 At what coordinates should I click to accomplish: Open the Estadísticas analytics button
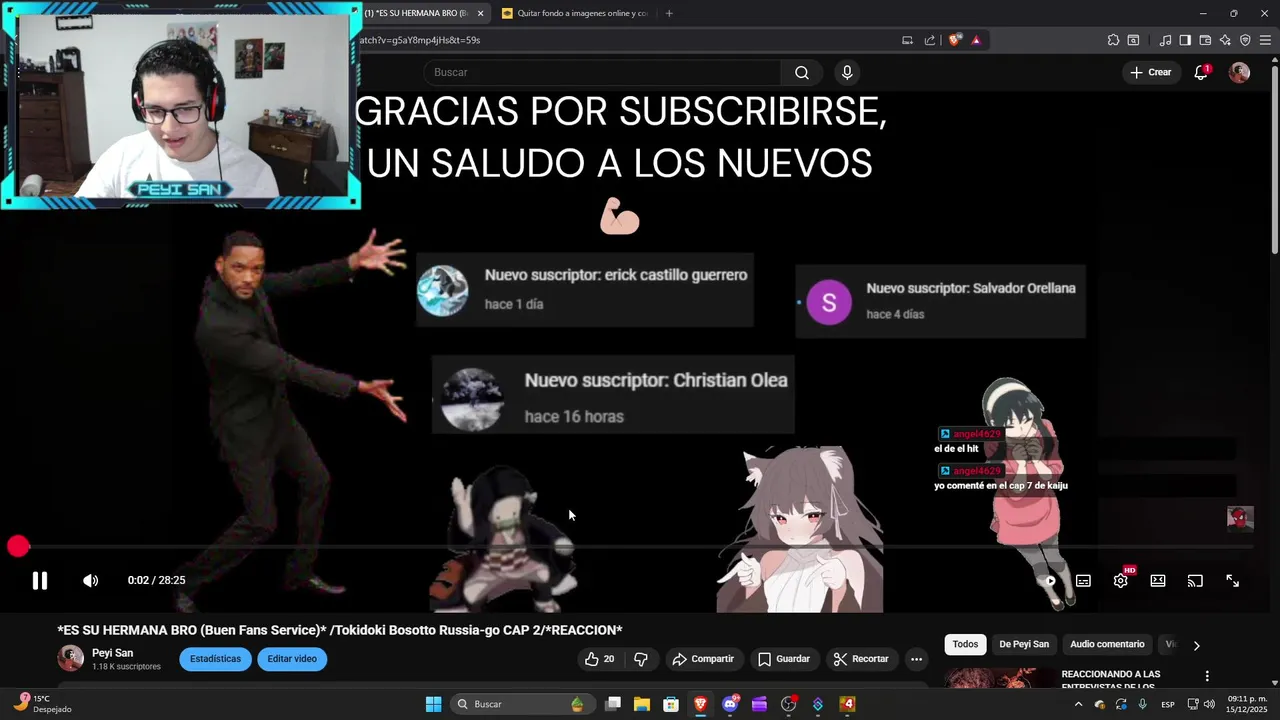[x=215, y=659]
